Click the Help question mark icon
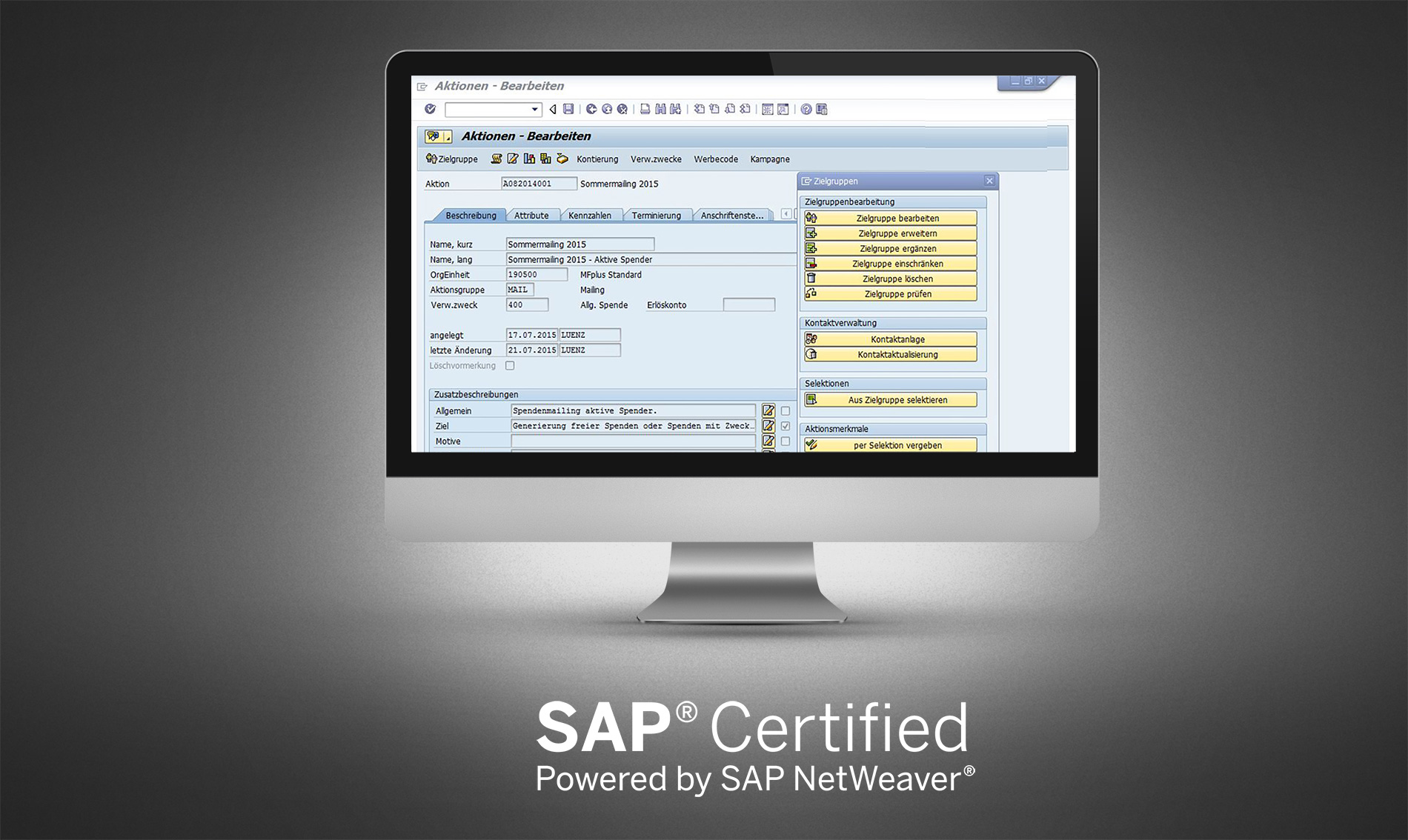1408x840 pixels. click(x=806, y=109)
